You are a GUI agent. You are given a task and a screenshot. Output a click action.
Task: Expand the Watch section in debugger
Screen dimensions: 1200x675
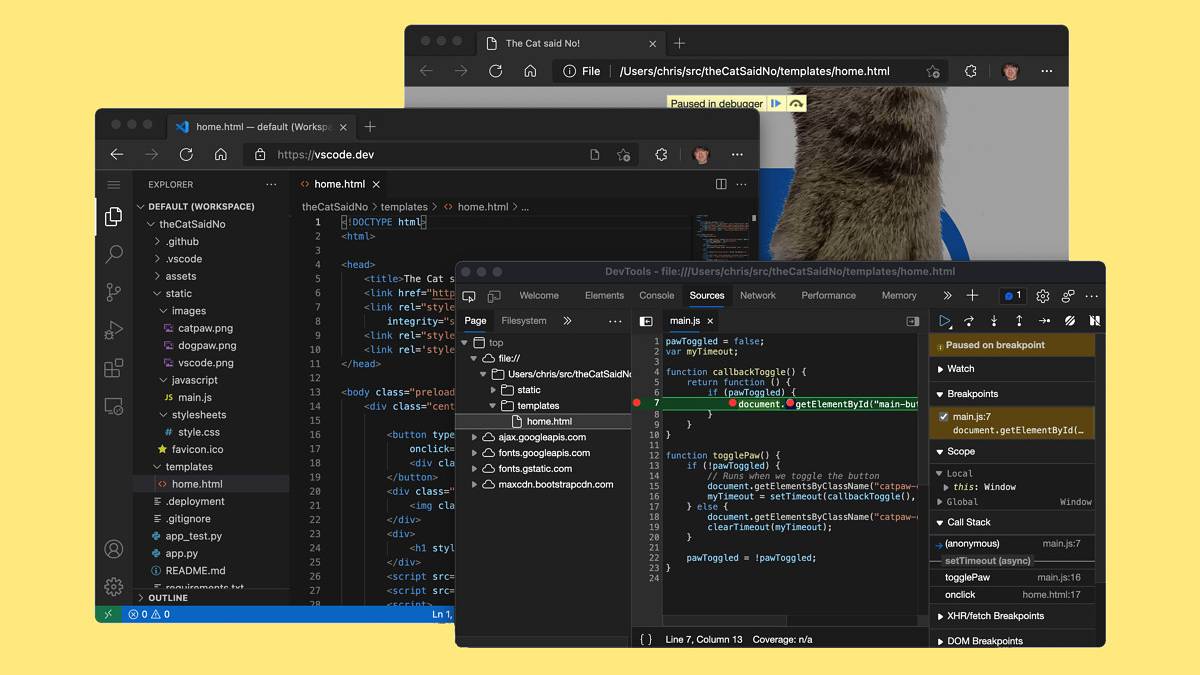tap(960, 369)
